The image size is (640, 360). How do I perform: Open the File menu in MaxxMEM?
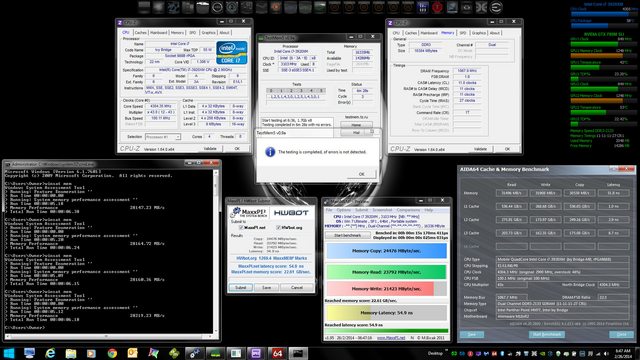tap(329, 210)
